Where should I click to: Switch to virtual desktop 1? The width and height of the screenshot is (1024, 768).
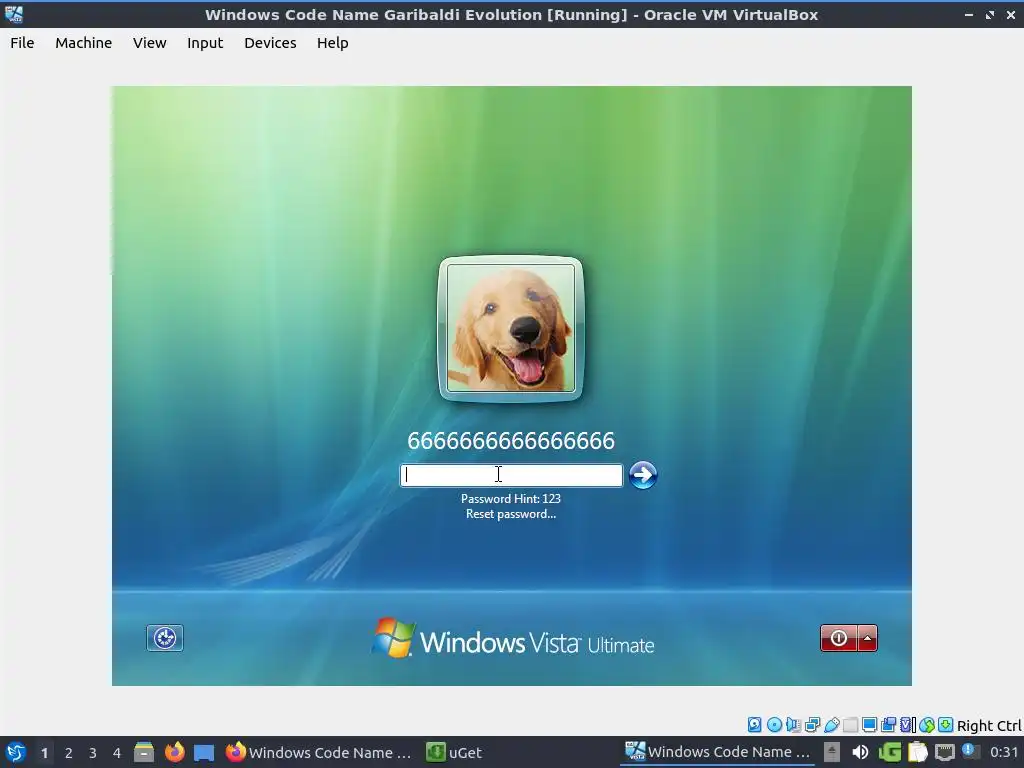click(x=44, y=753)
